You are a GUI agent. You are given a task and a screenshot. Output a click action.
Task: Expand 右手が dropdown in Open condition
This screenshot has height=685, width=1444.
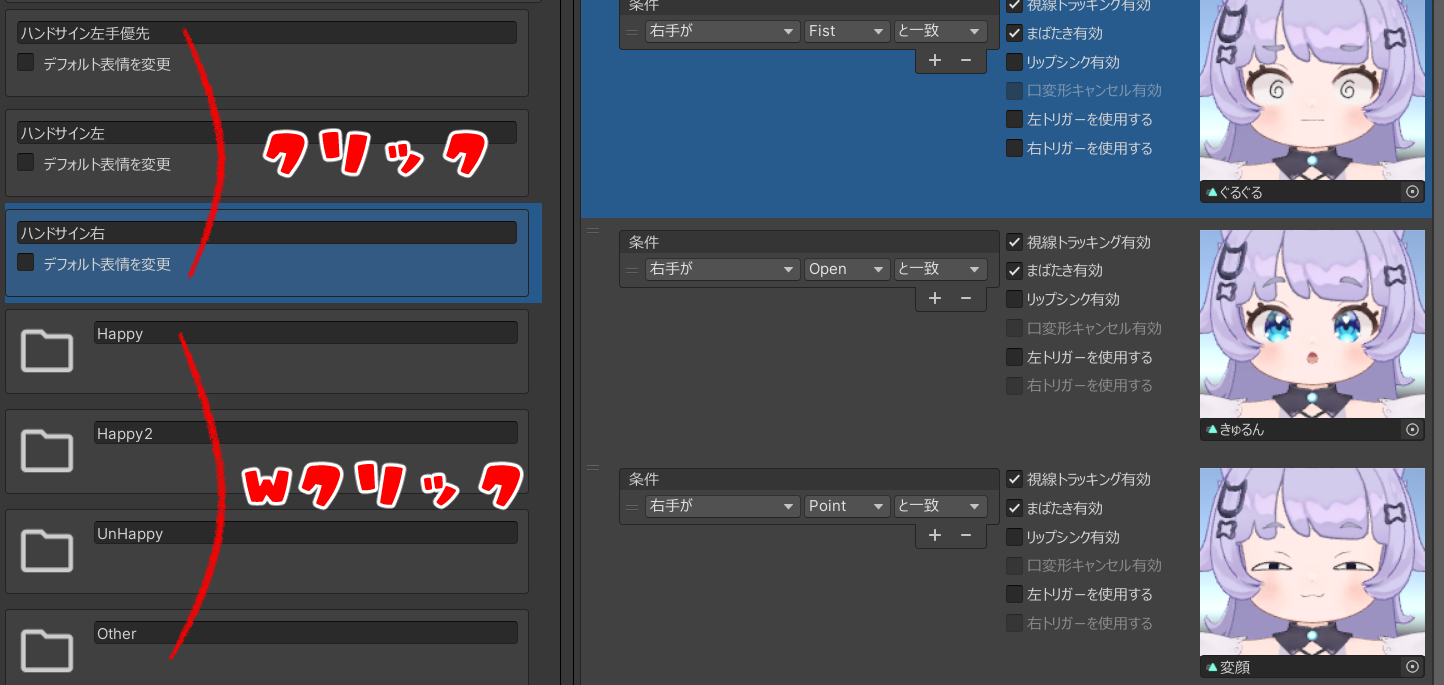(x=721, y=269)
